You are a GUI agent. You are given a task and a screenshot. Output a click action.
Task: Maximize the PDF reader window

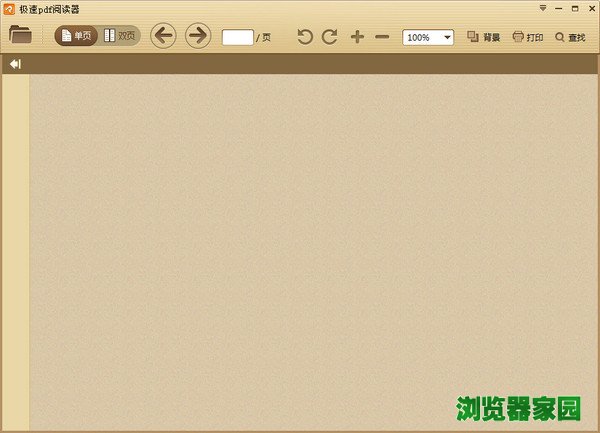pyautogui.click(x=573, y=8)
